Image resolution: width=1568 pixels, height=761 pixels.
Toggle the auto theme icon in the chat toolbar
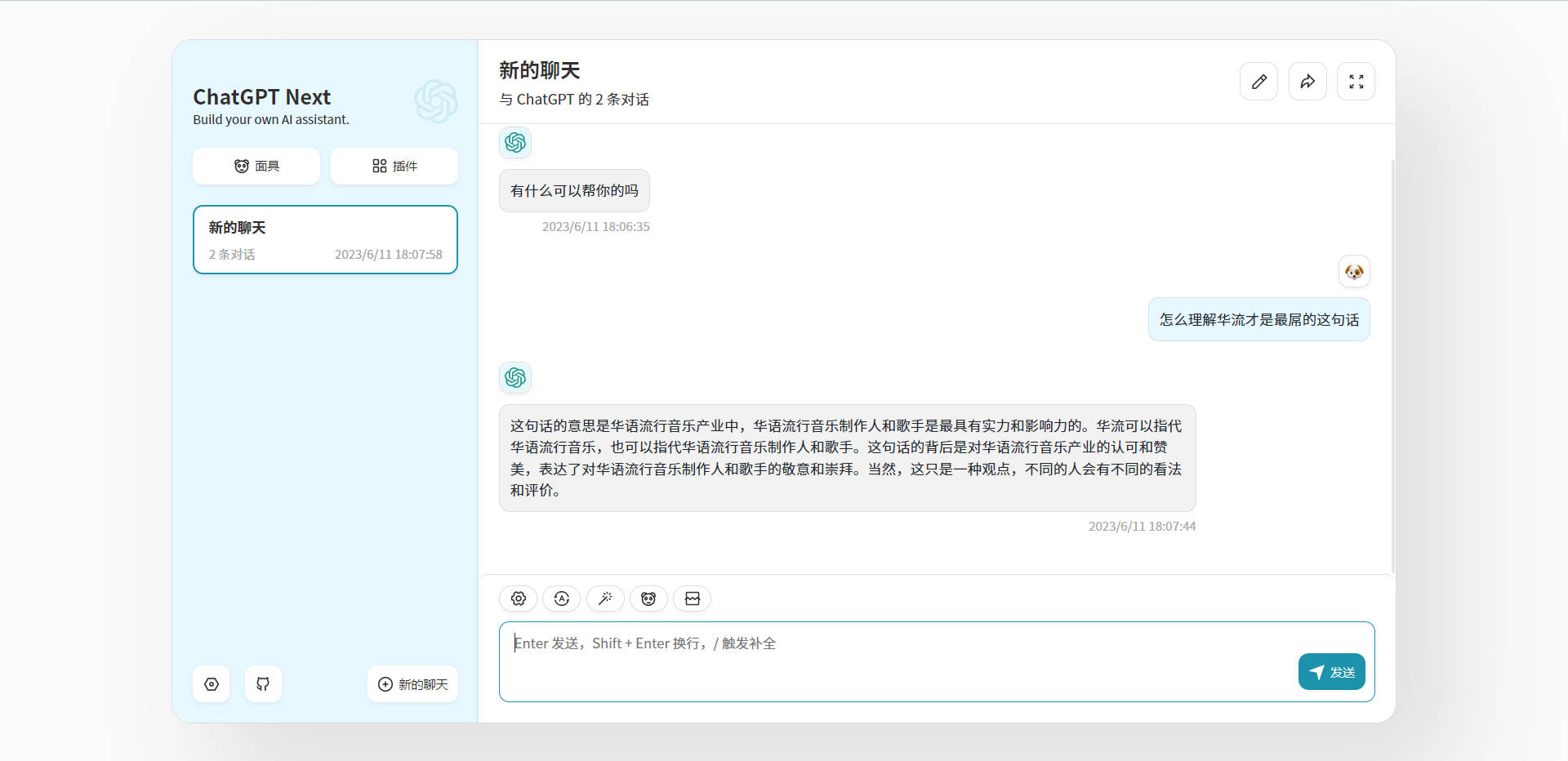pyautogui.click(x=561, y=599)
